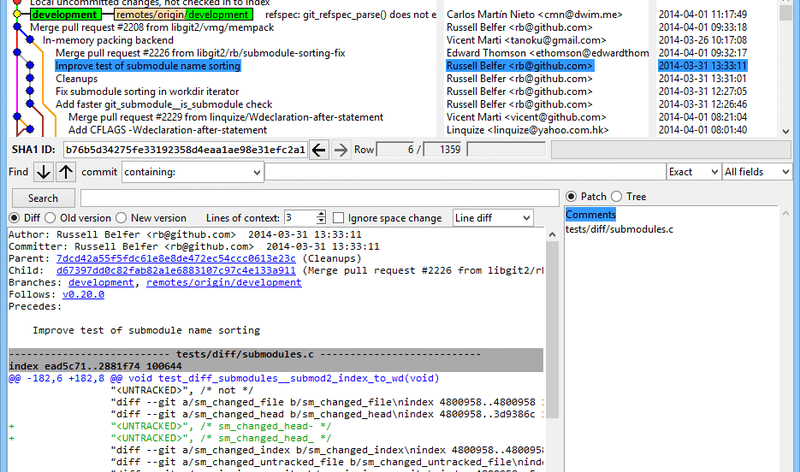Select tests/diff/submodules.c in file list
The width and height of the screenshot is (800, 472).
[x=619, y=230]
